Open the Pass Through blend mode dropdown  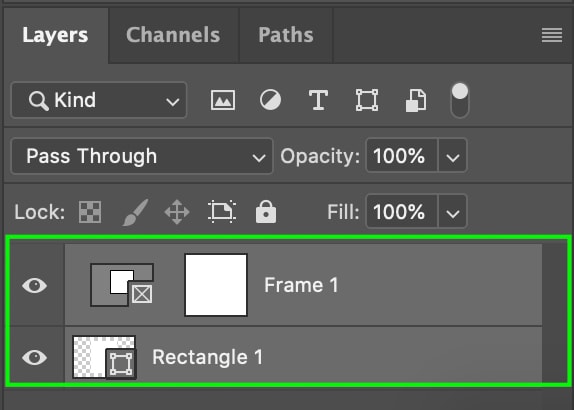point(142,156)
